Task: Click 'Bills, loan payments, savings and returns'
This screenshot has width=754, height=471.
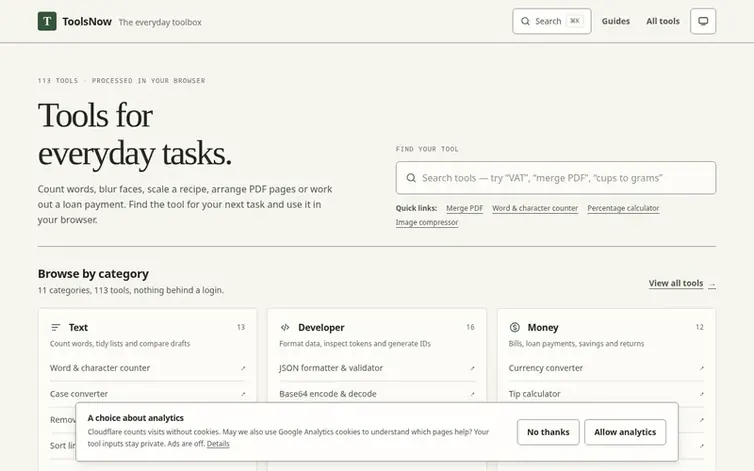Action: pos(576,344)
